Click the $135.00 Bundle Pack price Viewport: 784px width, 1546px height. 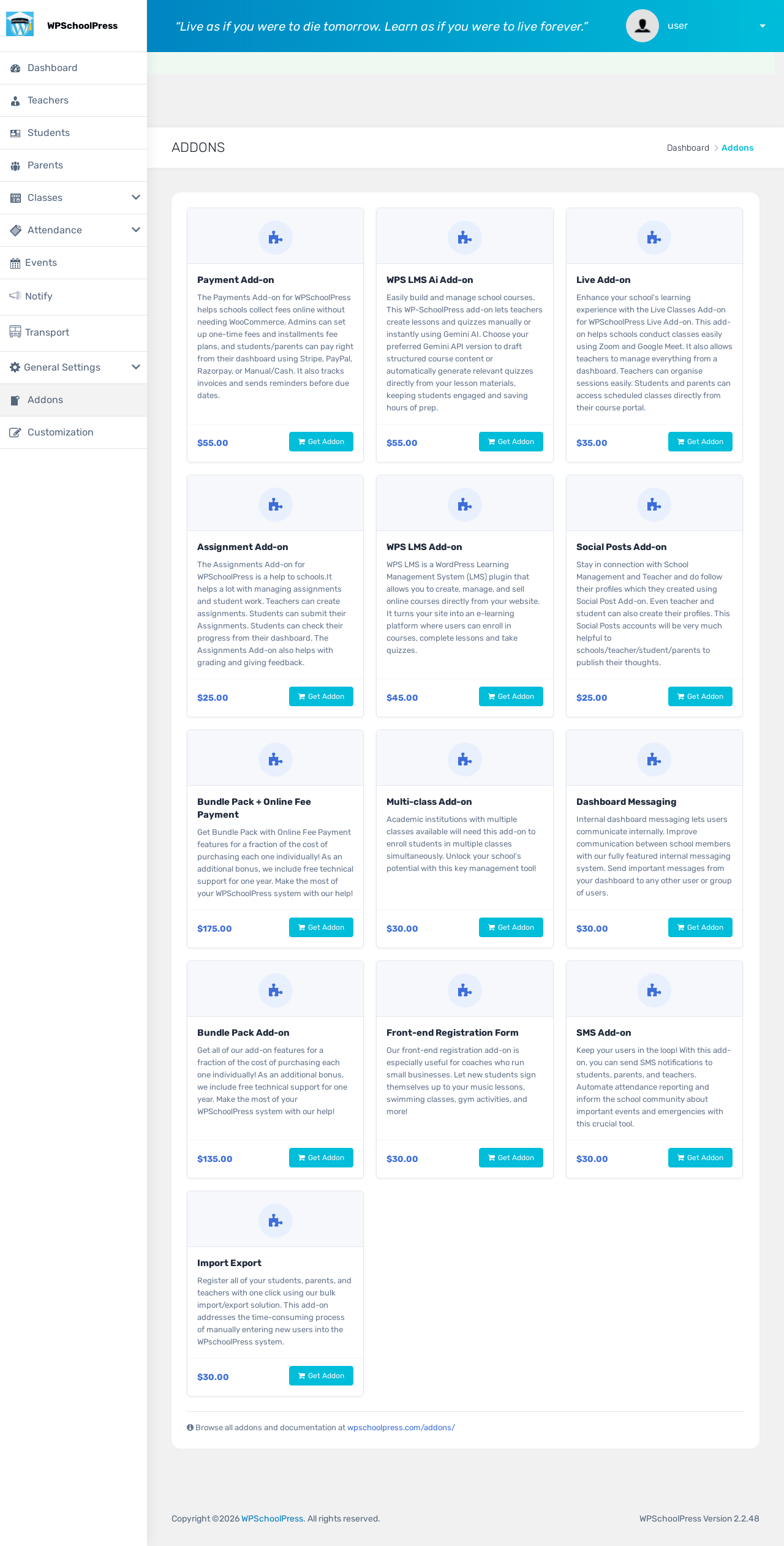pos(215,1159)
